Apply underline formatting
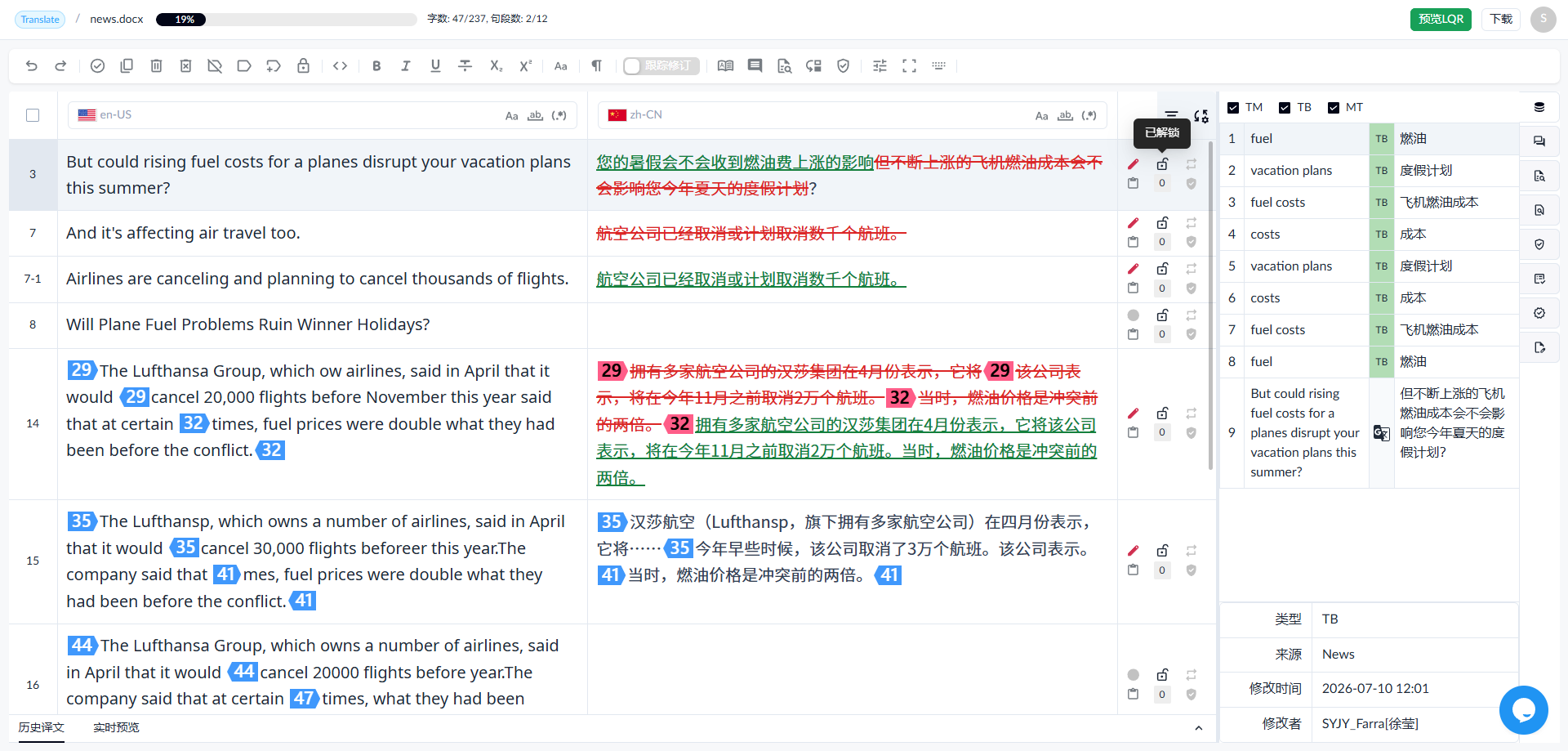The height and width of the screenshot is (751, 1568). 435,66
